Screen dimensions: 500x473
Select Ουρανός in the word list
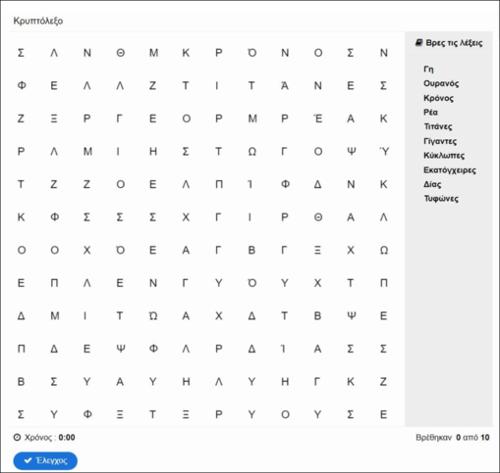click(441, 83)
